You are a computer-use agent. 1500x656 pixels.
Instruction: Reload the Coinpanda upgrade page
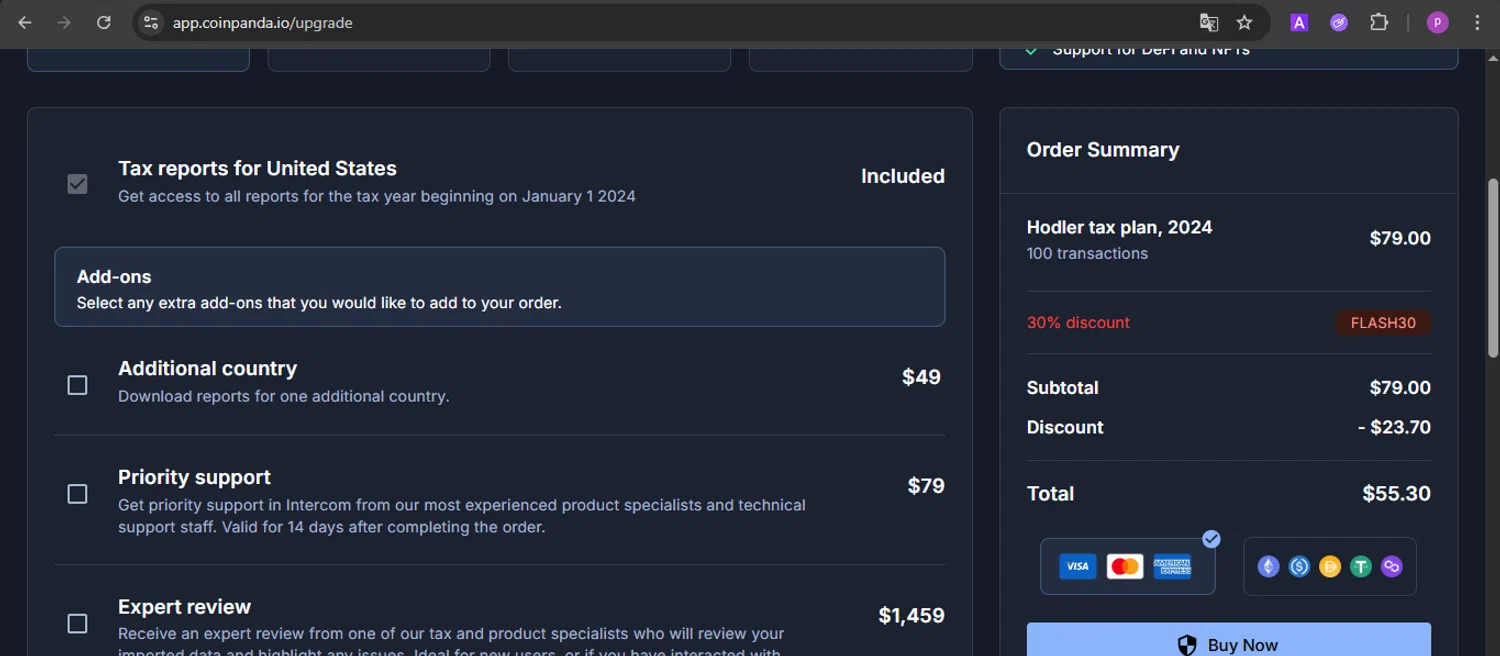click(103, 22)
